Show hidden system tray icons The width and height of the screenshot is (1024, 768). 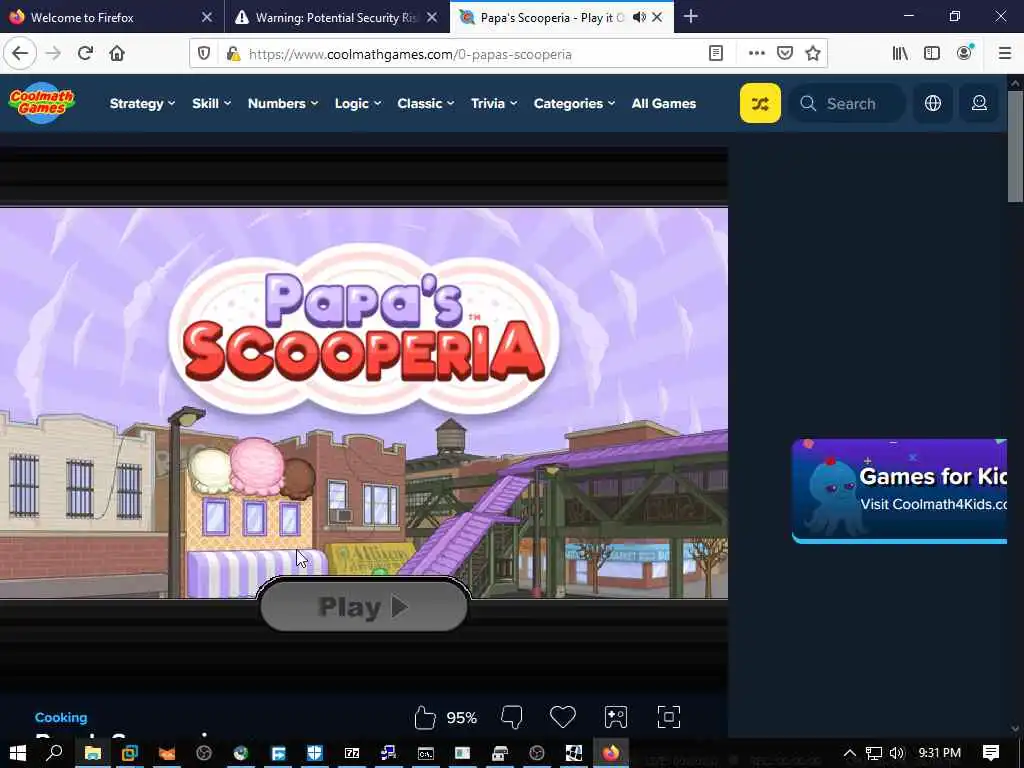pos(850,753)
